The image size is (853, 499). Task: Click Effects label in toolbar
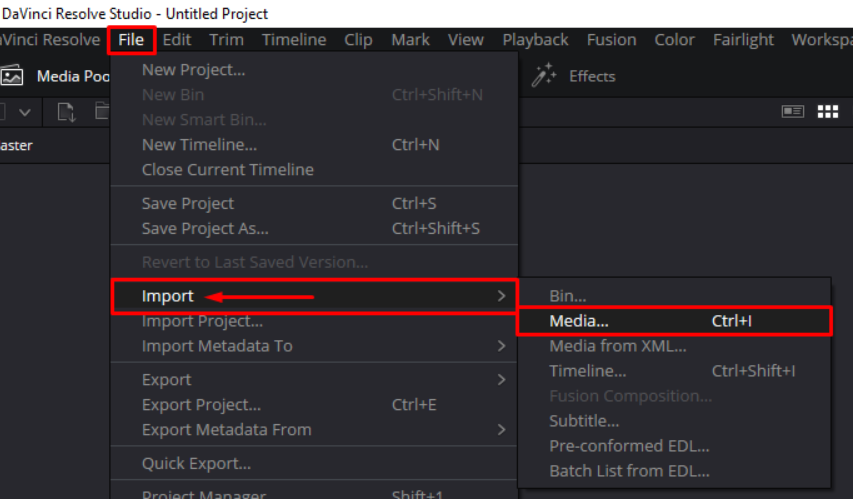[592, 76]
